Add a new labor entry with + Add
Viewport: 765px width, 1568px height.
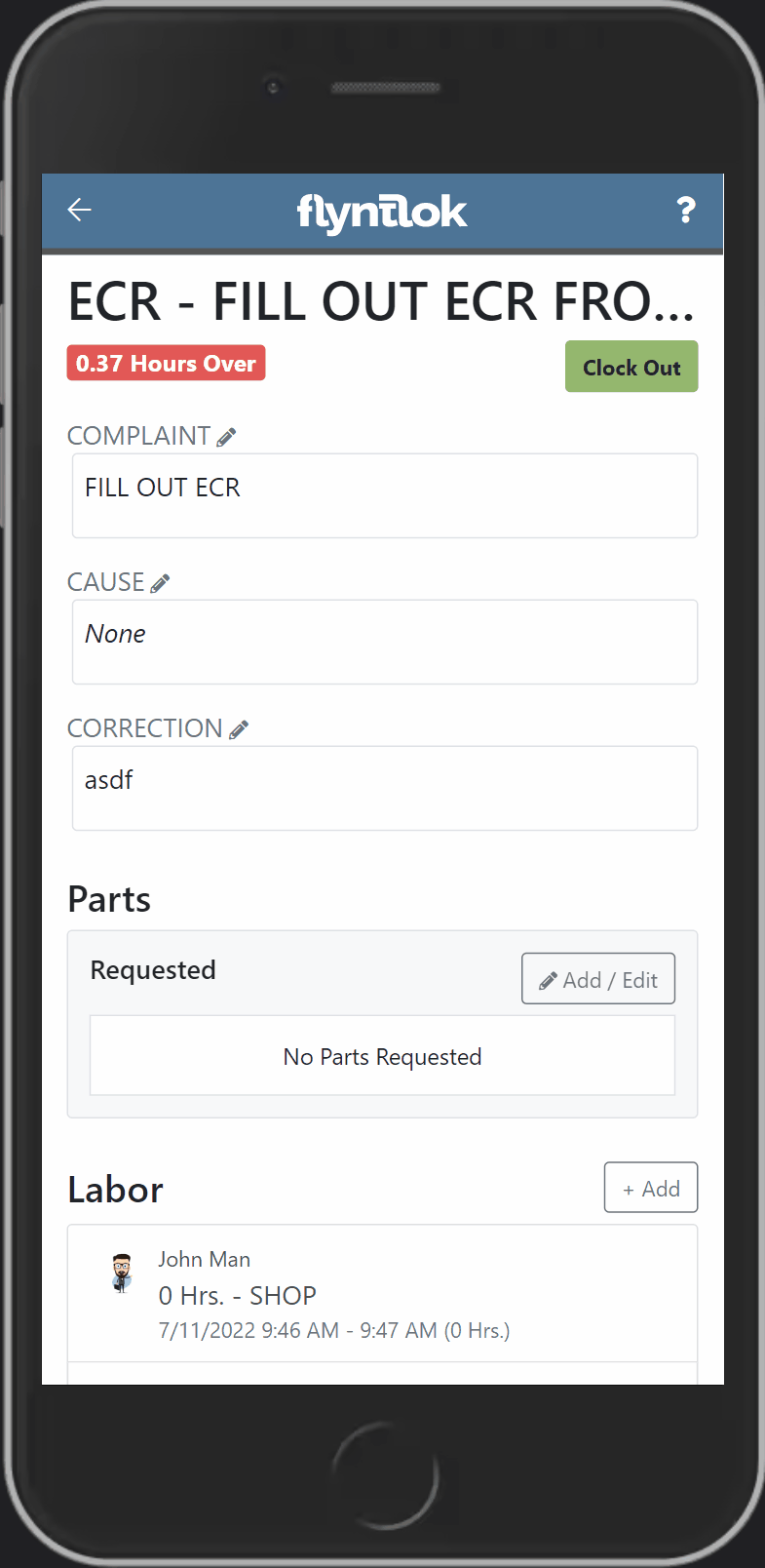click(650, 1187)
